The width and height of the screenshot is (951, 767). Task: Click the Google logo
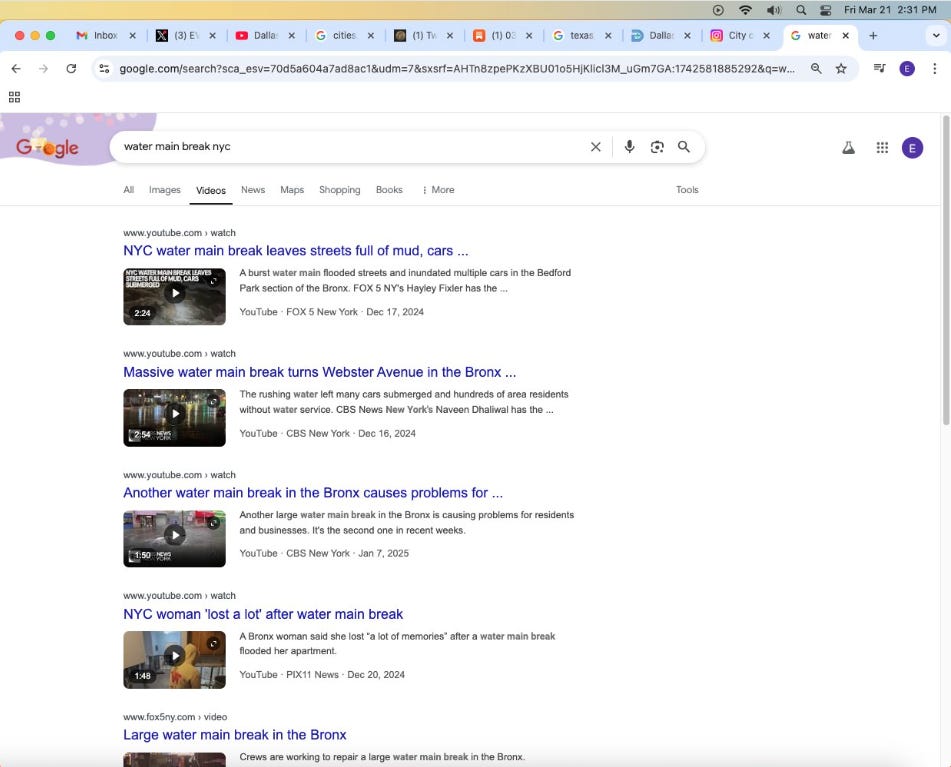tap(47, 147)
